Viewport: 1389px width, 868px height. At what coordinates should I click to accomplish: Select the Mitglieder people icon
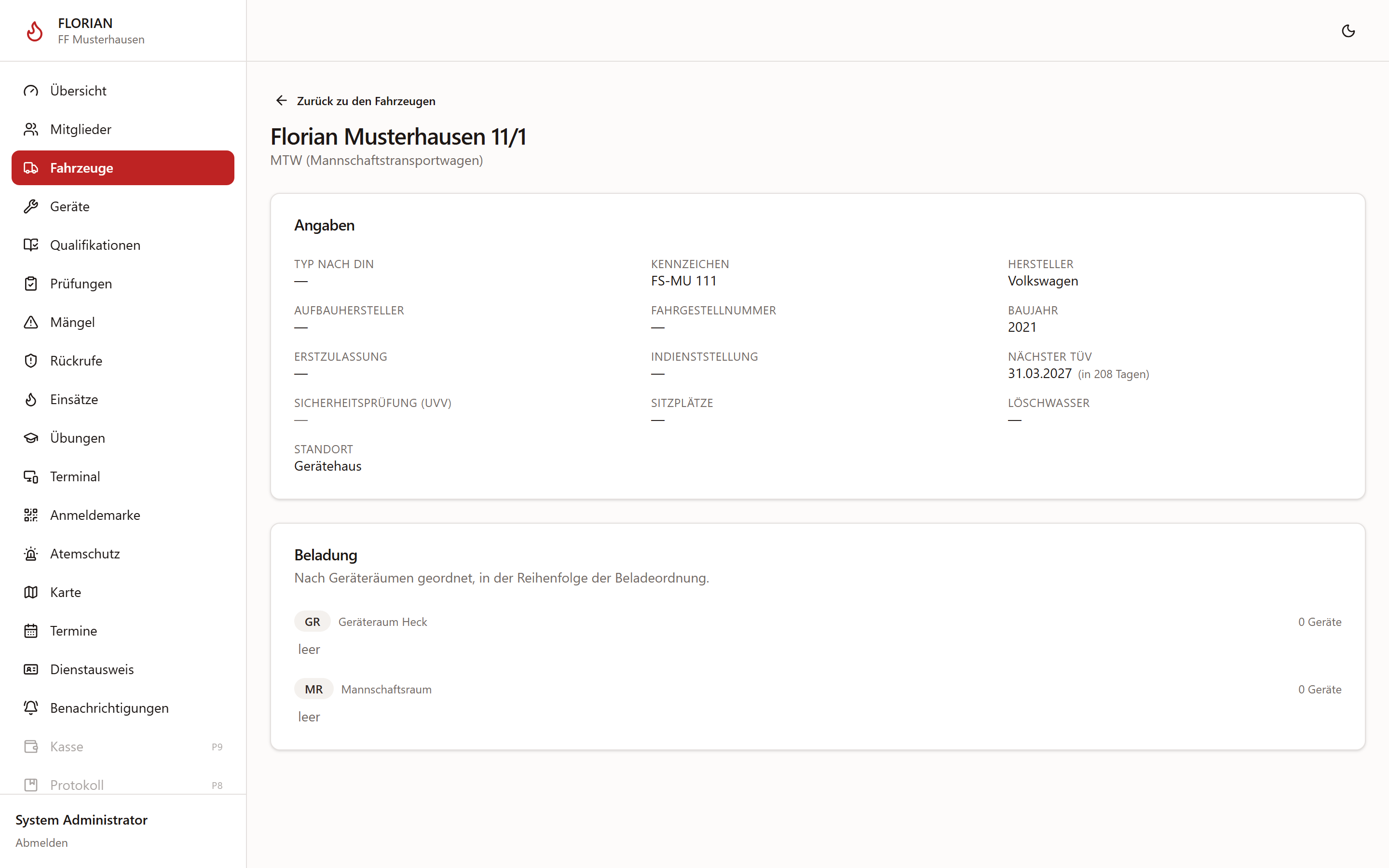coord(31,129)
